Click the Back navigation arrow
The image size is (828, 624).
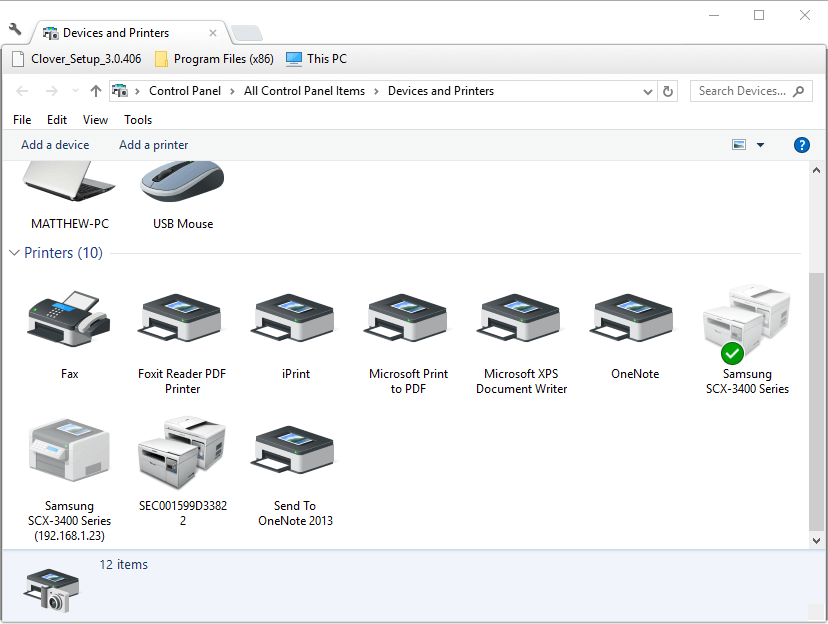22,91
